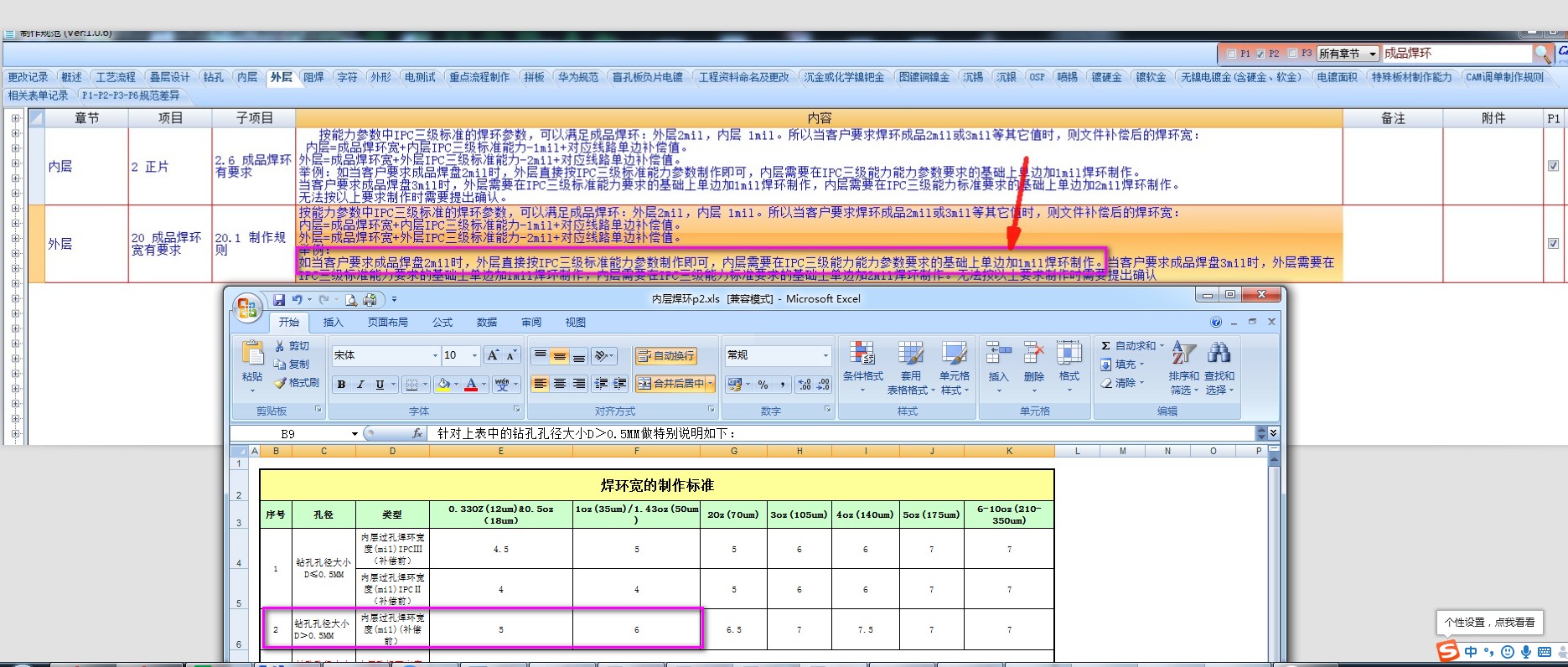The image size is (1568, 667).
Task: Expand the formula bar
Action: 1274,433
